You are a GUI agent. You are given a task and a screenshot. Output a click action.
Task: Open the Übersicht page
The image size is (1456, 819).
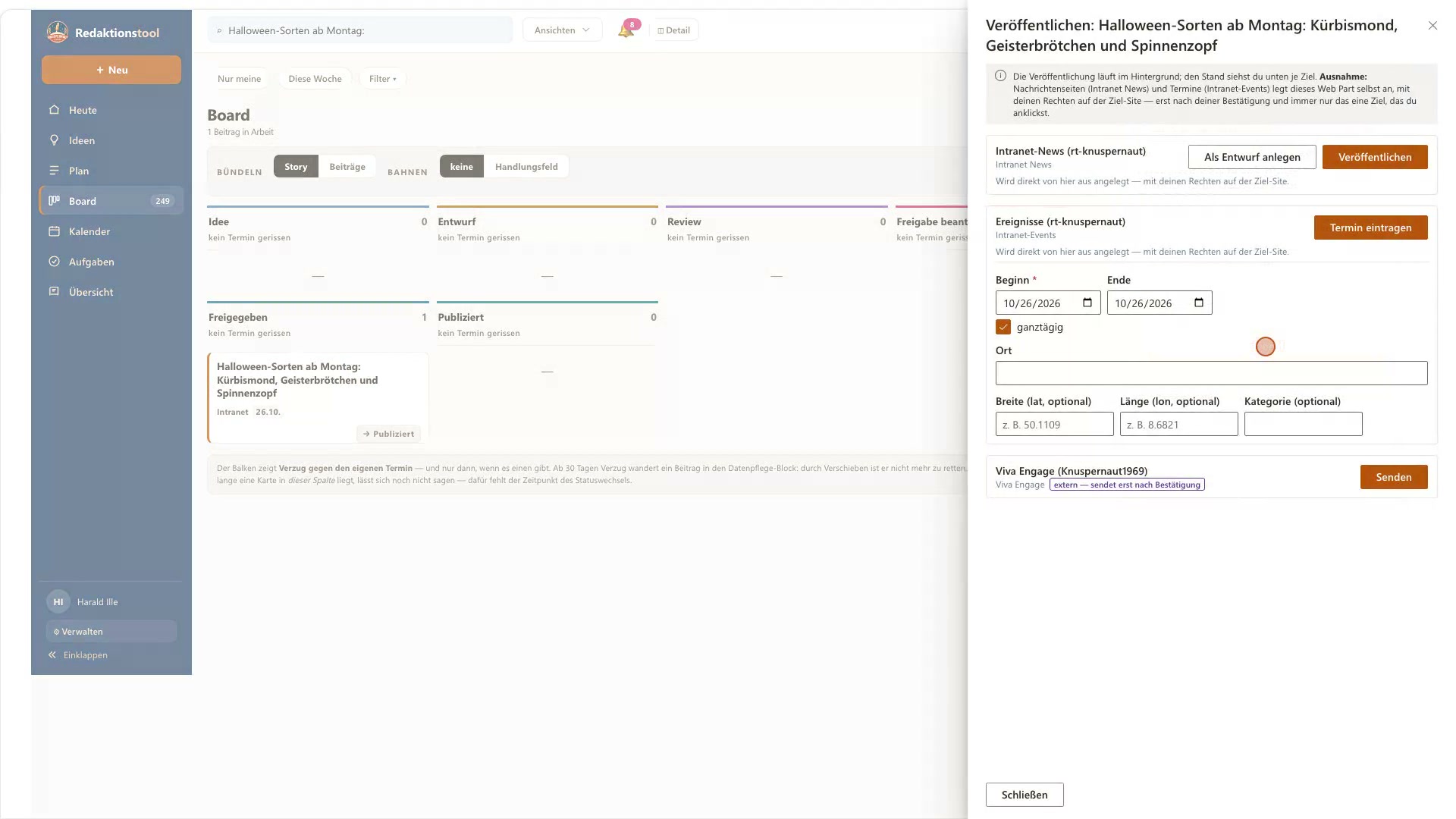coord(111,292)
